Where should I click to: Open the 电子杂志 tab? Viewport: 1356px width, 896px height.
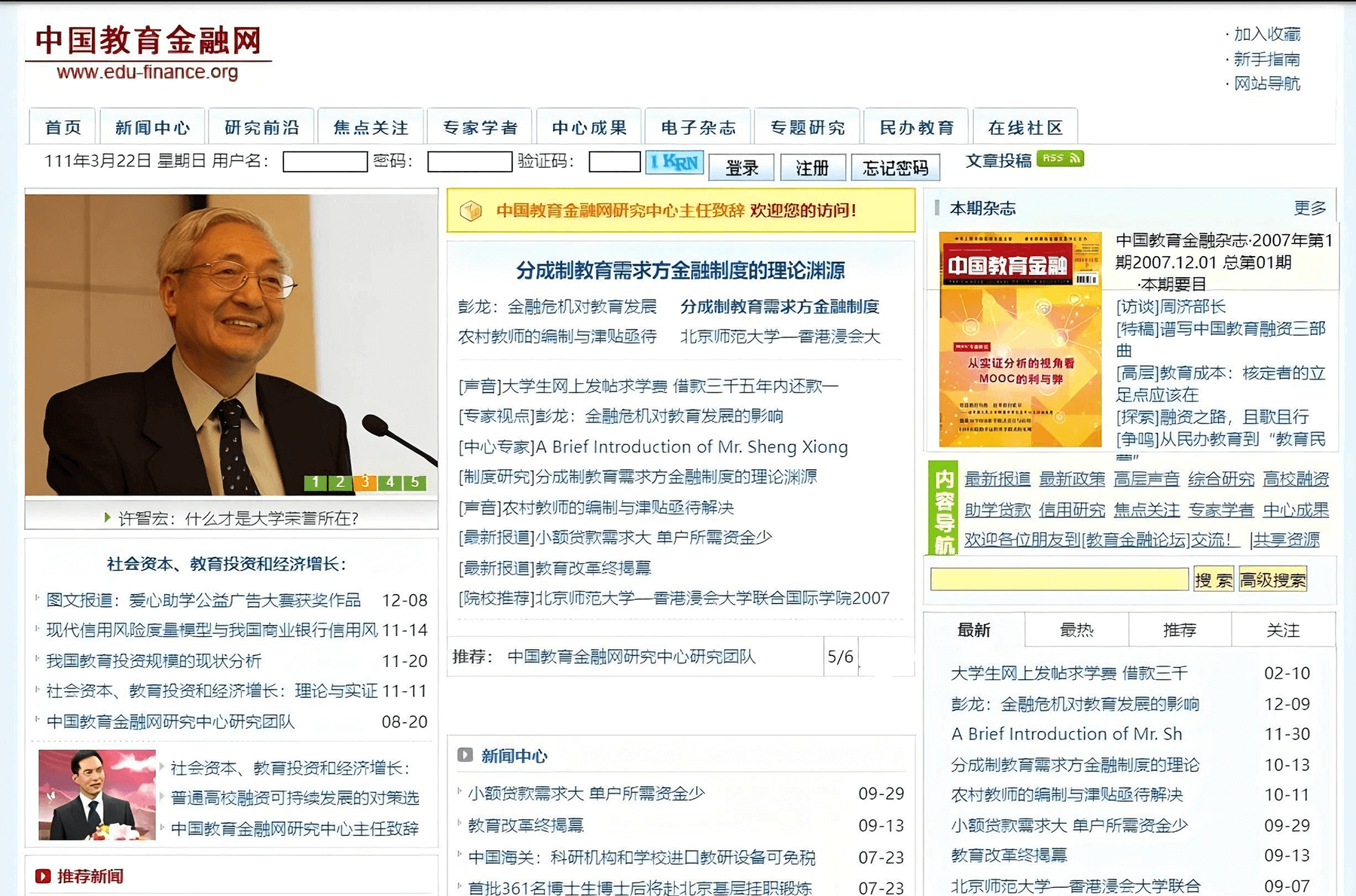(x=698, y=126)
